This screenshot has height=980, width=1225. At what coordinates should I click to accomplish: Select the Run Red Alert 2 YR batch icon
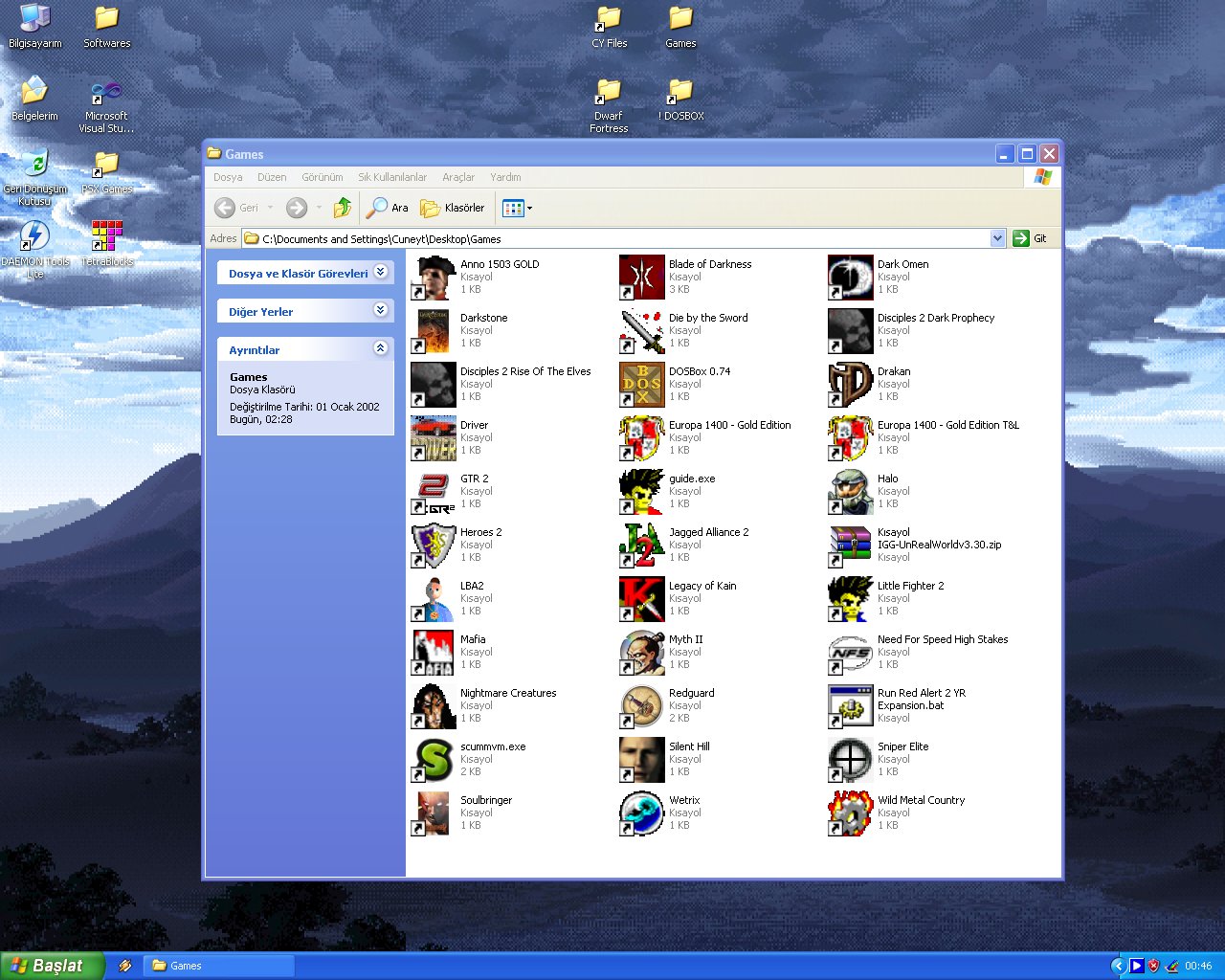[x=850, y=706]
